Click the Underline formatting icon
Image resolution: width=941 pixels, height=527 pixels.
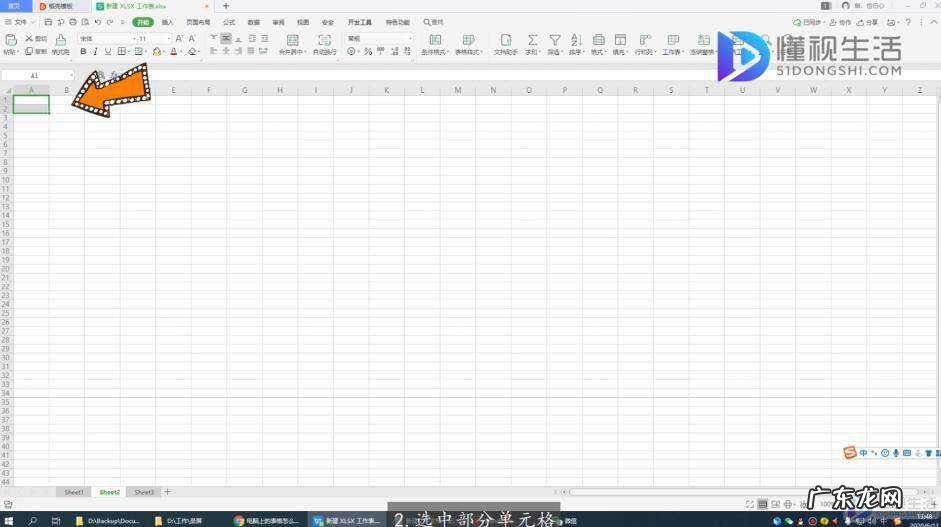pyautogui.click(x=108, y=51)
